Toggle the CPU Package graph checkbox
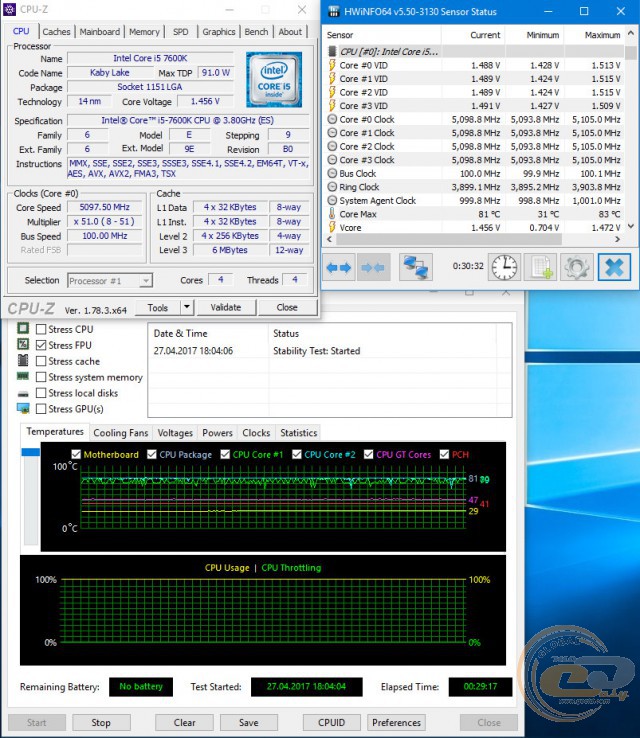 coord(152,454)
